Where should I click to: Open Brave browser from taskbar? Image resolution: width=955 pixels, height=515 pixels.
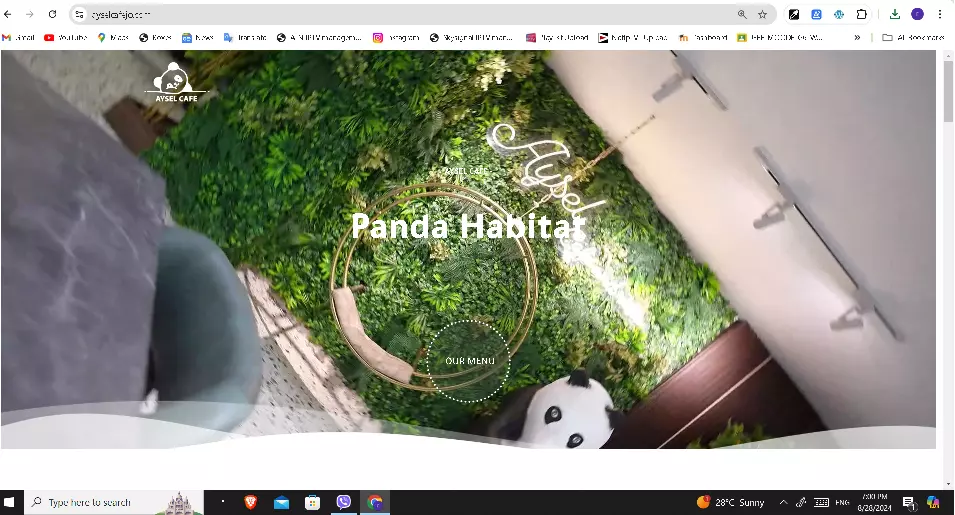250,502
